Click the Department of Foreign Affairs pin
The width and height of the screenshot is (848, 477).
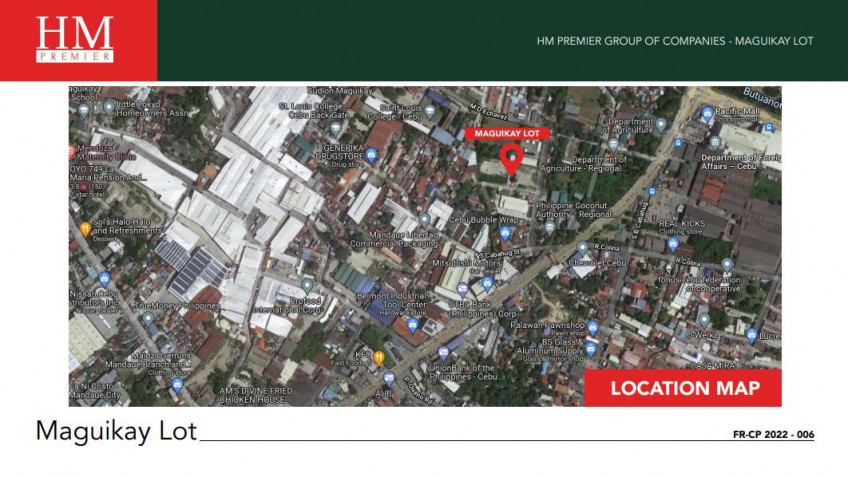pos(715,142)
